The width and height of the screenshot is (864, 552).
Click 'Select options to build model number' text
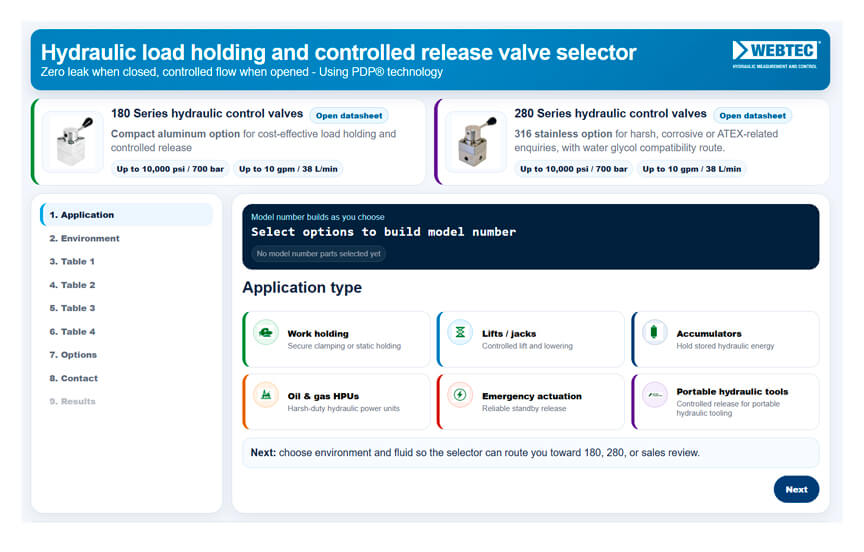coord(384,232)
